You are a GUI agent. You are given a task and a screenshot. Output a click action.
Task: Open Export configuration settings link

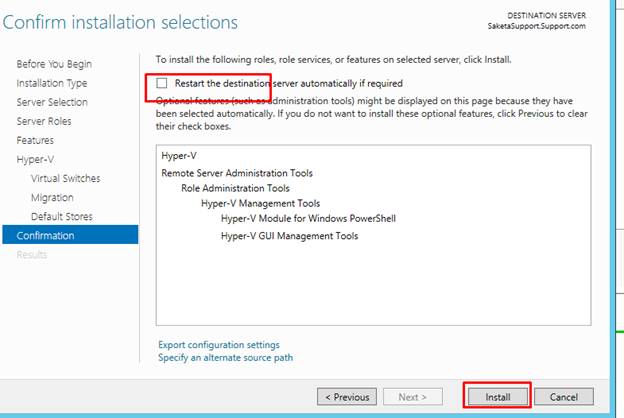tap(218, 345)
